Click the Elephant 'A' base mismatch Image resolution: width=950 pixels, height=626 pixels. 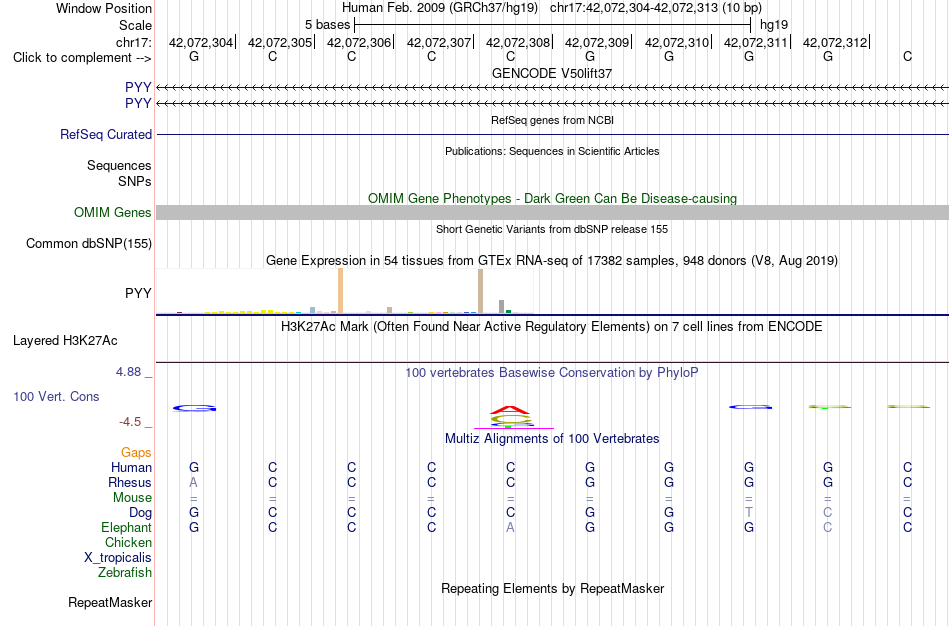point(510,527)
